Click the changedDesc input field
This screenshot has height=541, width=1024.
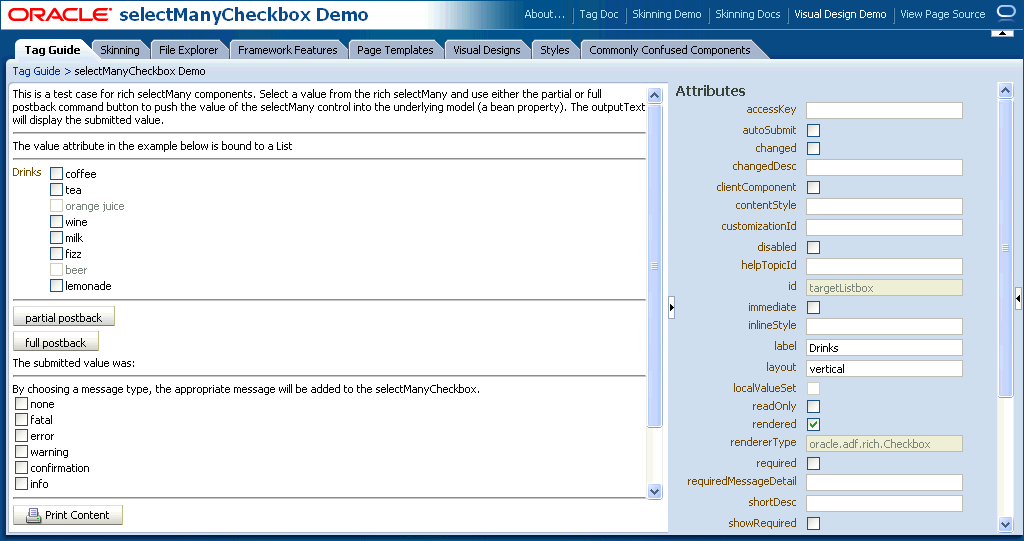point(884,167)
